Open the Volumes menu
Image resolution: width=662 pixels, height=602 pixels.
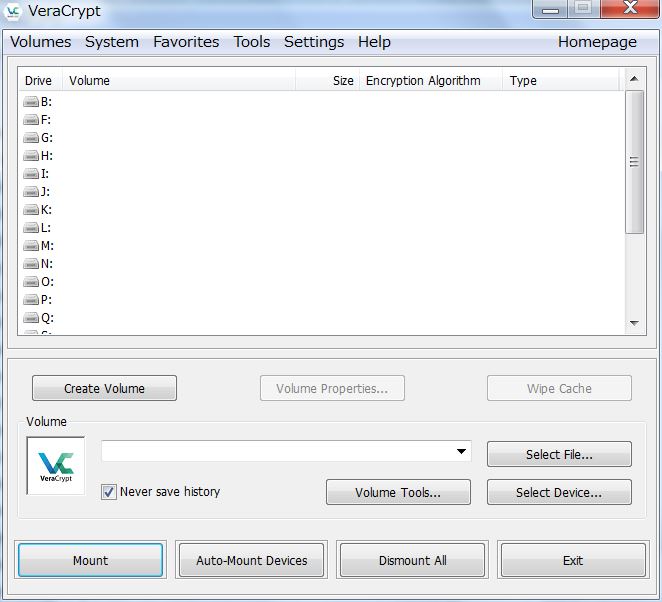pos(41,42)
